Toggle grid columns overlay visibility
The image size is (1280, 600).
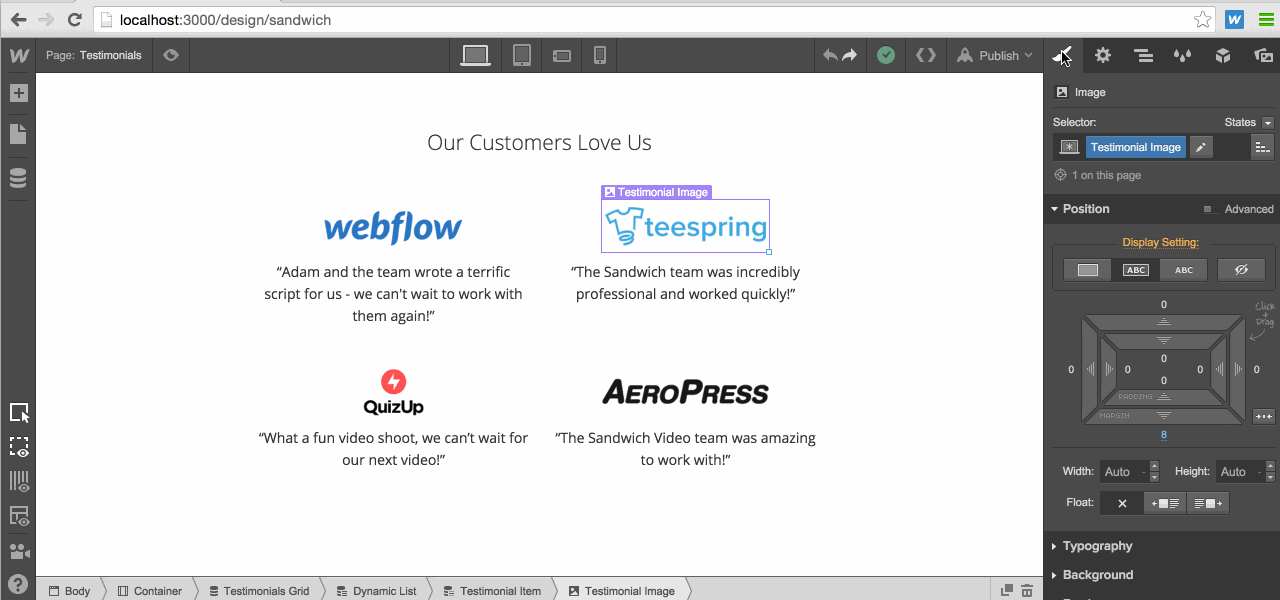(x=18, y=481)
